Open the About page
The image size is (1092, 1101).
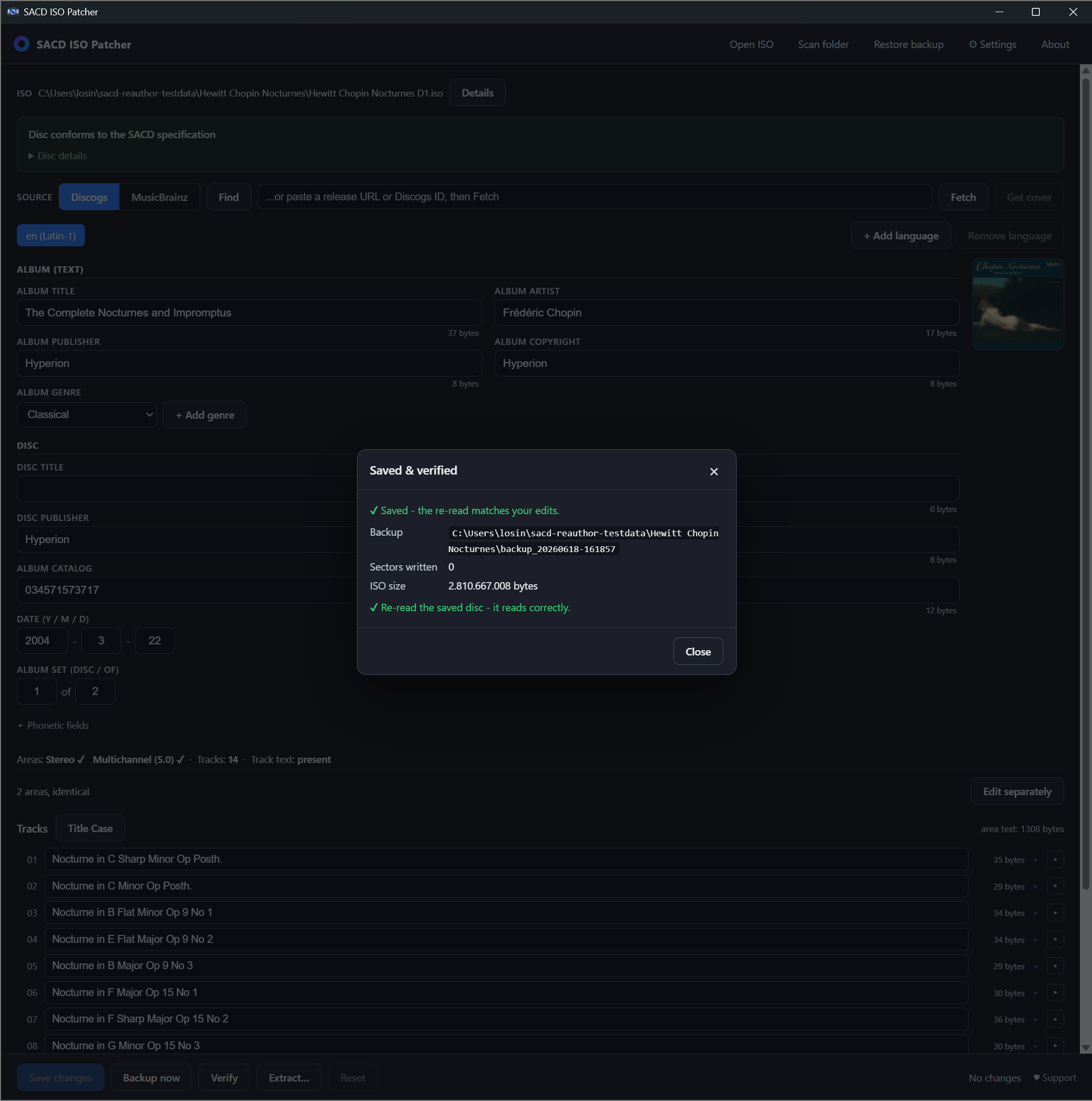coord(1055,44)
